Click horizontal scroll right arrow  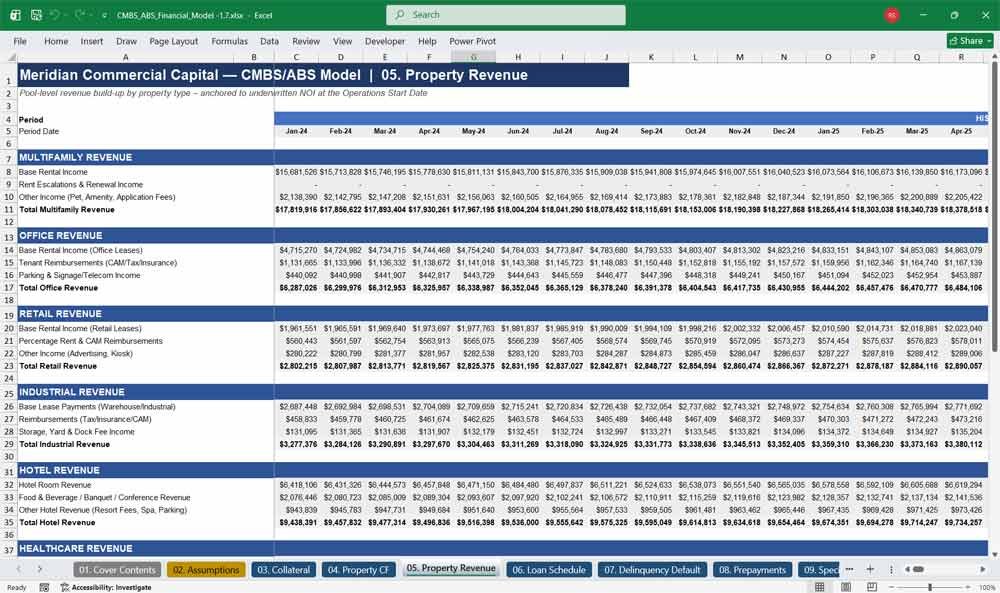click(983, 569)
